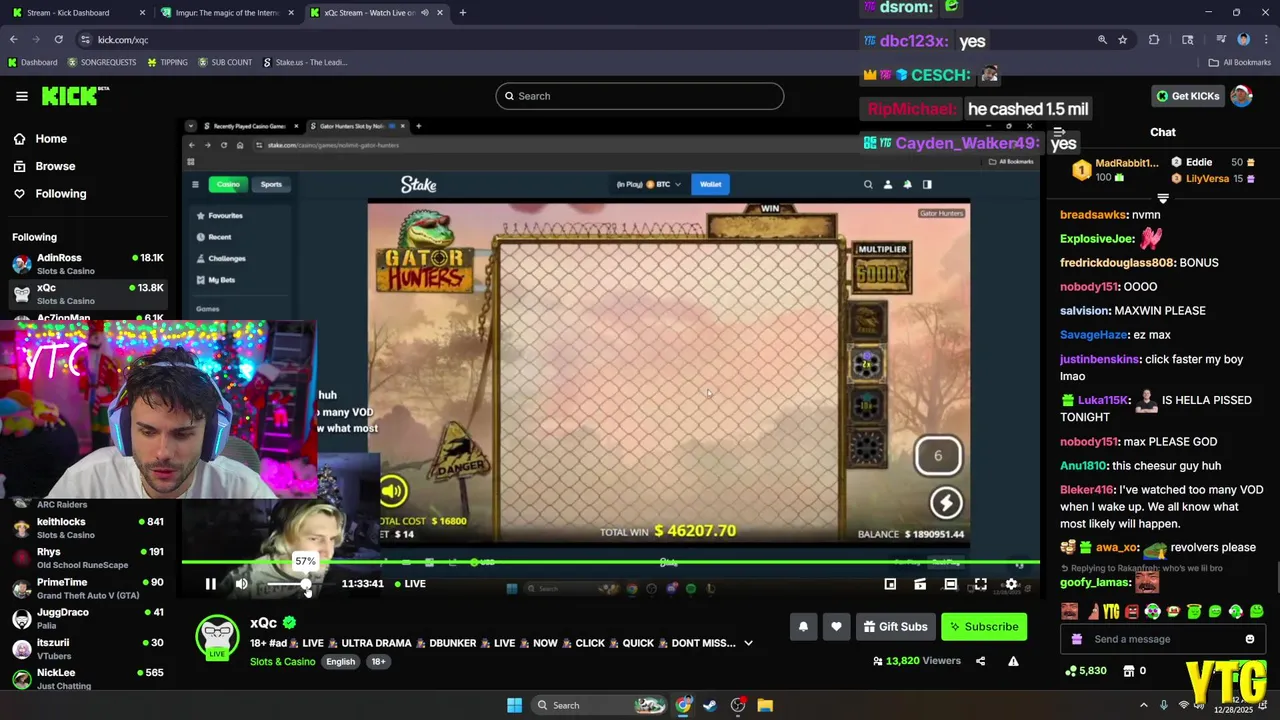Open the channel points 5,830 balance
The width and height of the screenshot is (1280, 720).
tap(1085, 671)
